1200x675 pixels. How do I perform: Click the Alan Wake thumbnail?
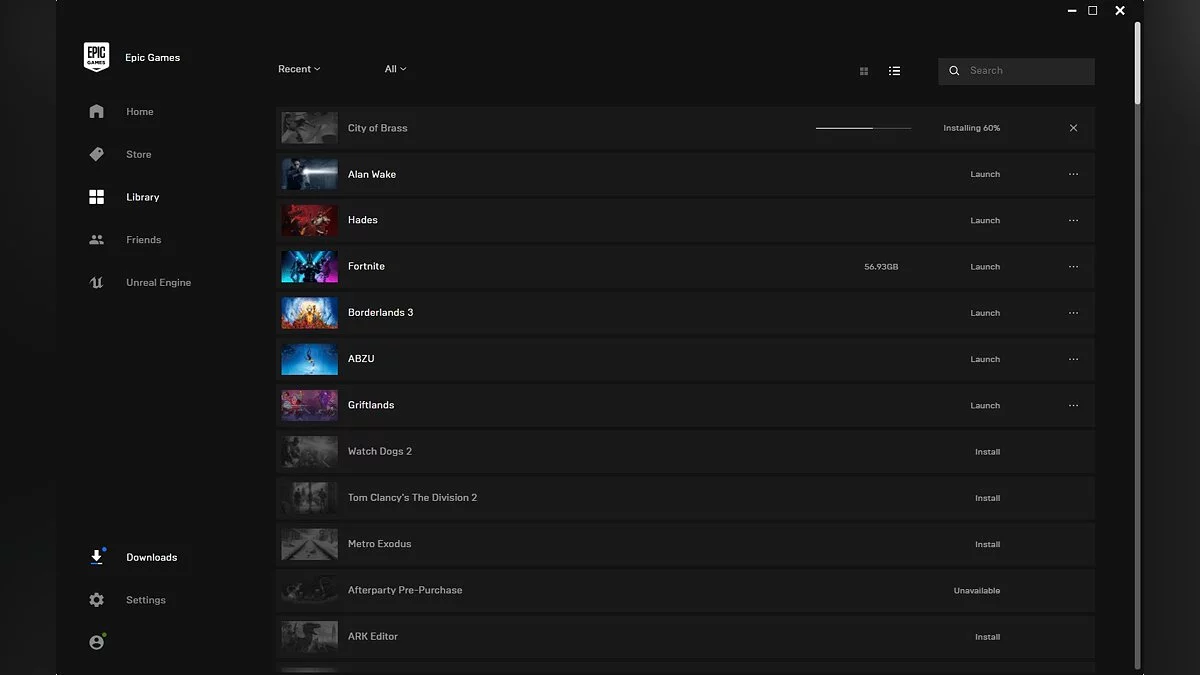click(309, 174)
